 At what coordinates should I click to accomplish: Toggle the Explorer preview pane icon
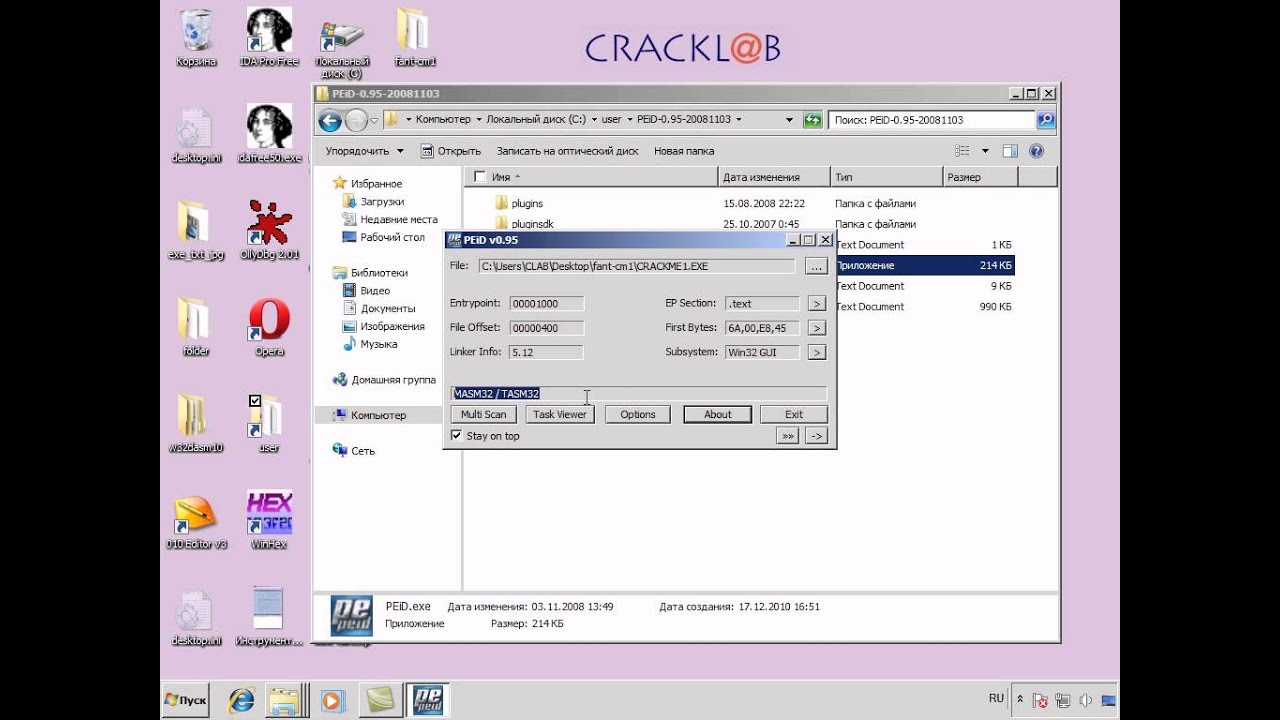pyautogui.click(x=1010, y=151)
